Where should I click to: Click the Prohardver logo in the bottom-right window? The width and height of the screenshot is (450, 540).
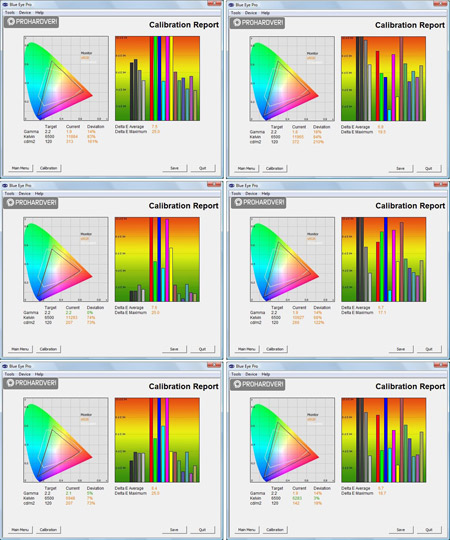click(x=258, y=384)
